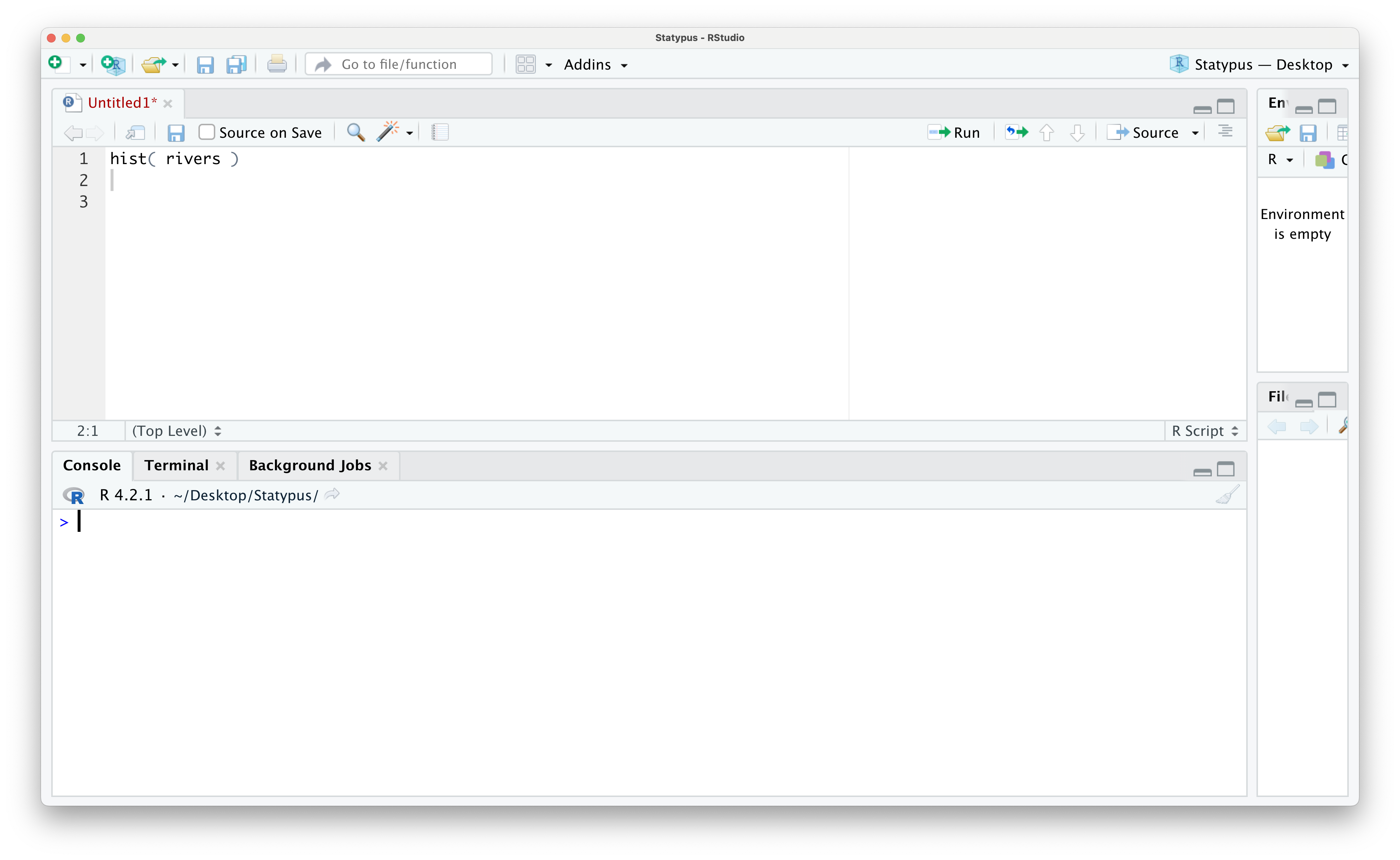This screenshot has height=860, width=1400.
Task: Click the Print document icon
Action: coord(277,64)
